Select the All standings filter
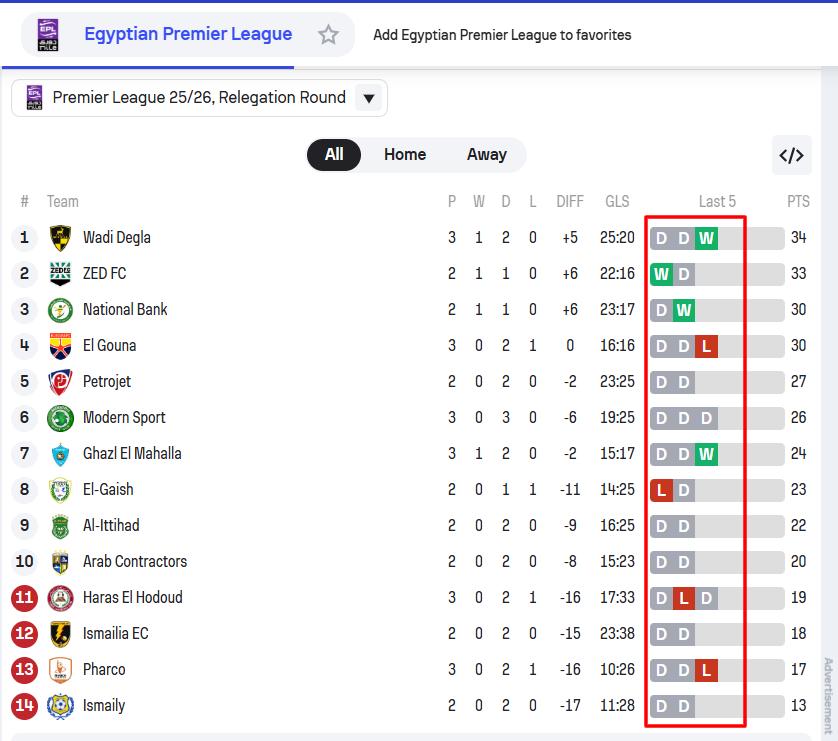838x741 pixels. [x=334, y=155]
